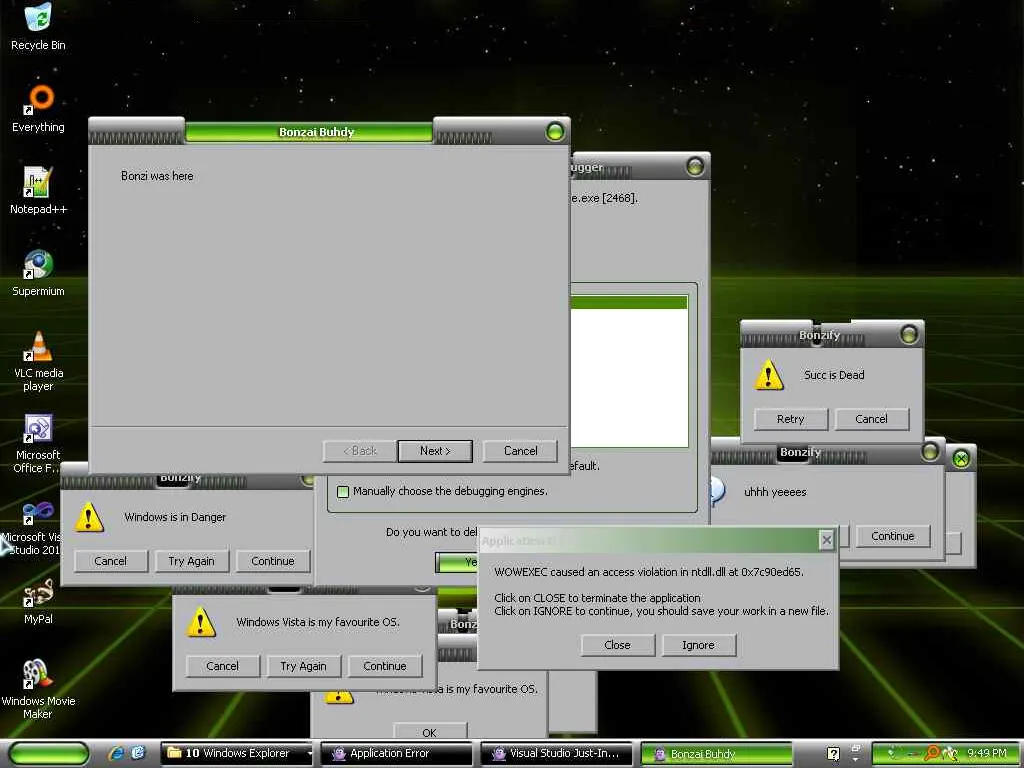Screen dimensions: 1024x768
Task: Switch to Bonzai Buhdy taskbar item
Action: click(716, 753)
